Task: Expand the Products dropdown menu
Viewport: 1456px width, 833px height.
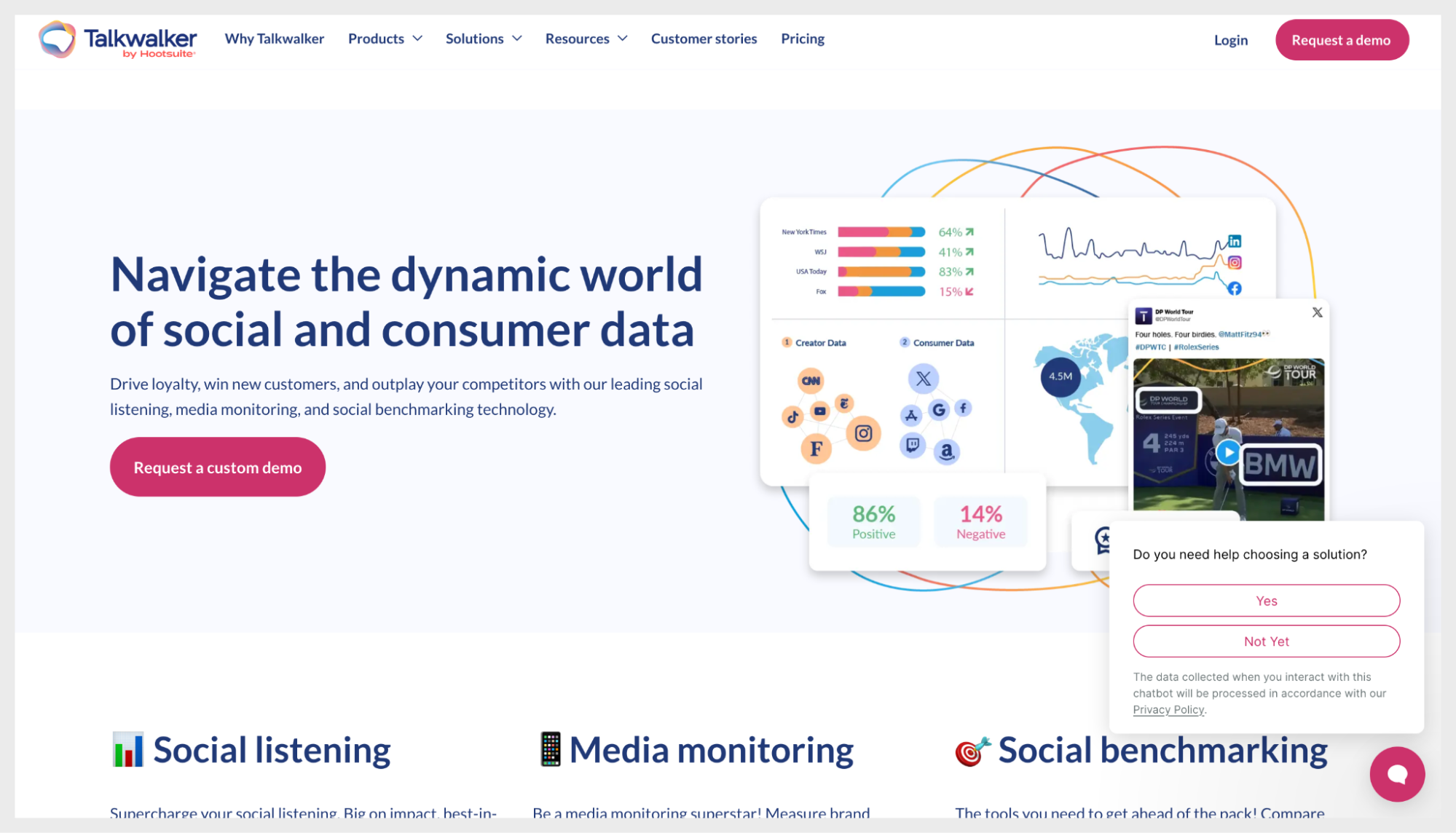Action: click(x=385, y=39)
